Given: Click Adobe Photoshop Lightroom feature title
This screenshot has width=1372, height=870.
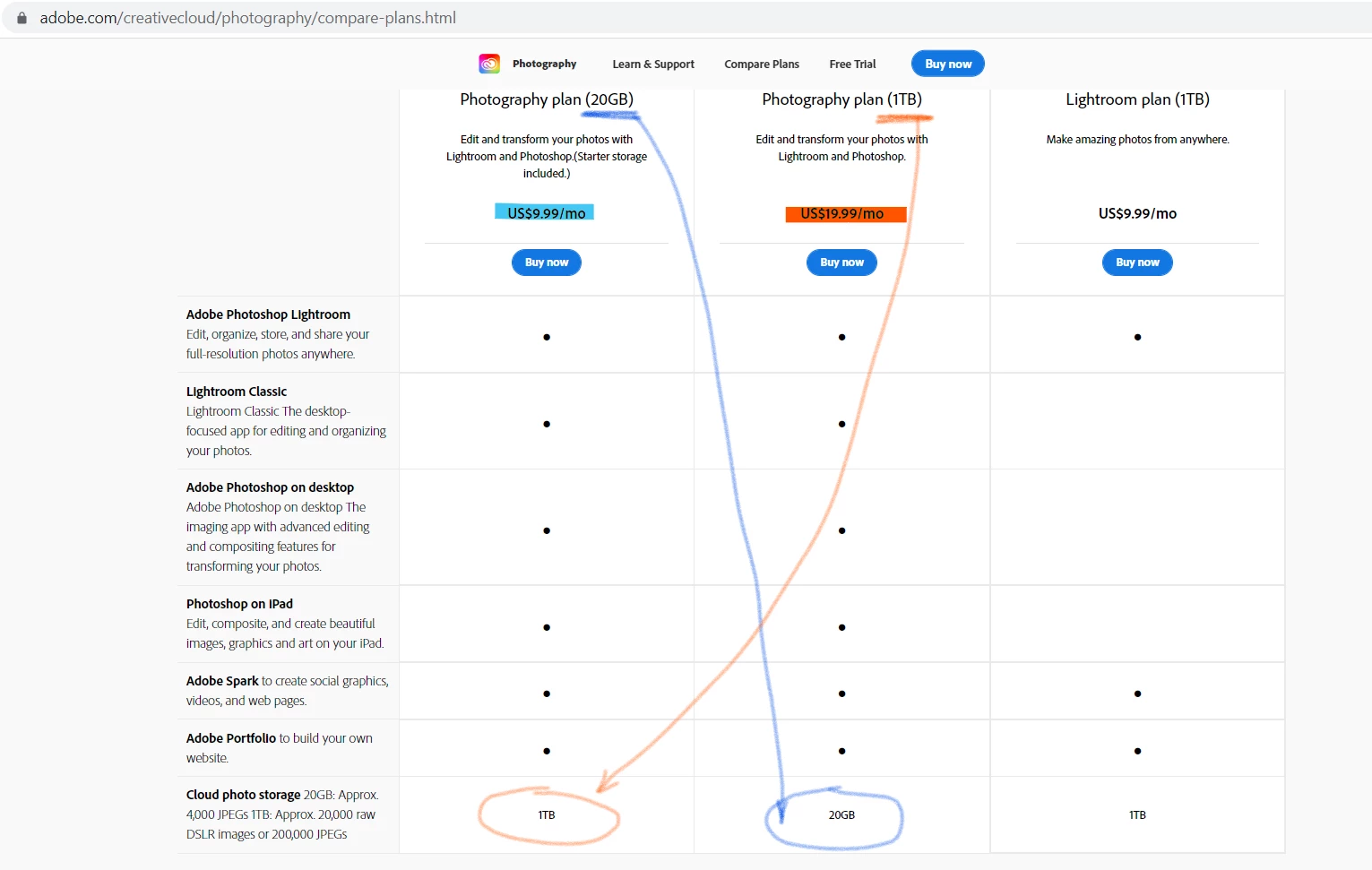Looking at the screenshot, I should pos(268,314).
